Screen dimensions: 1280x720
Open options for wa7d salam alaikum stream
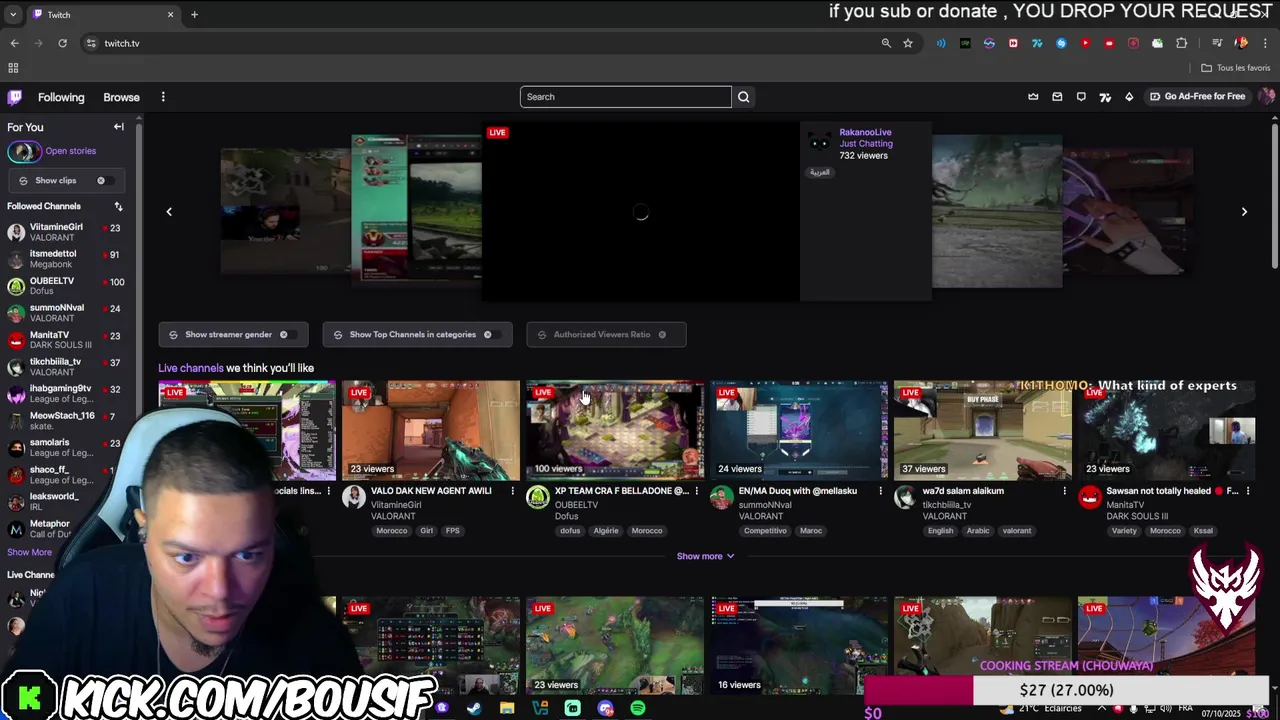[1065, 491]
